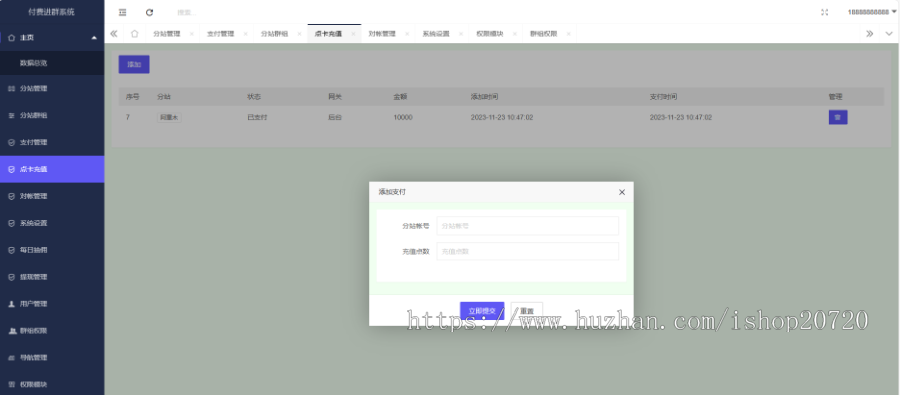Screen dimensions: 900x395
Task: Toggle the sidebar collapse icon in the header
Action: click(122, 12)
